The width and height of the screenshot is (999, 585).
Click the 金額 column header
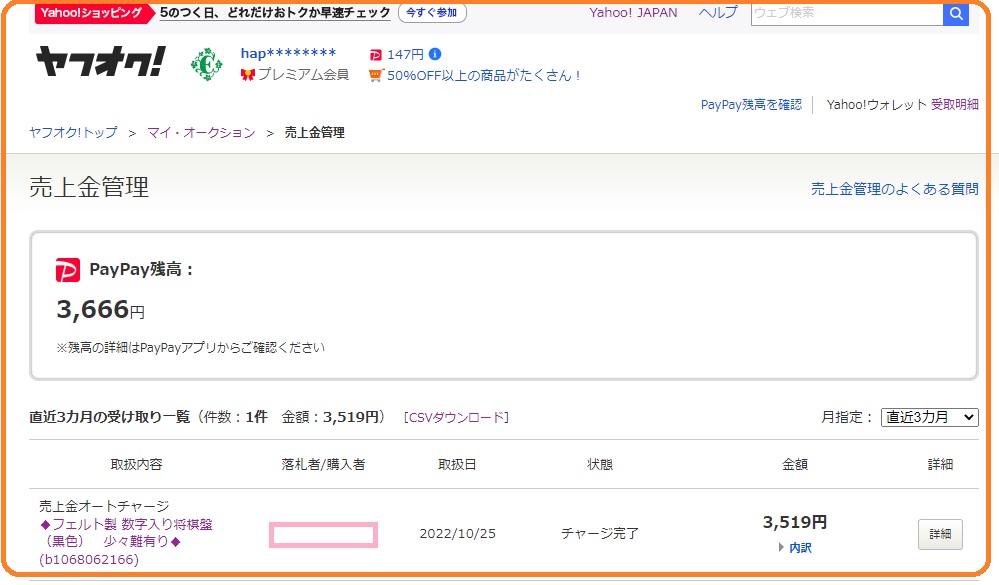(x=795, y=465)
